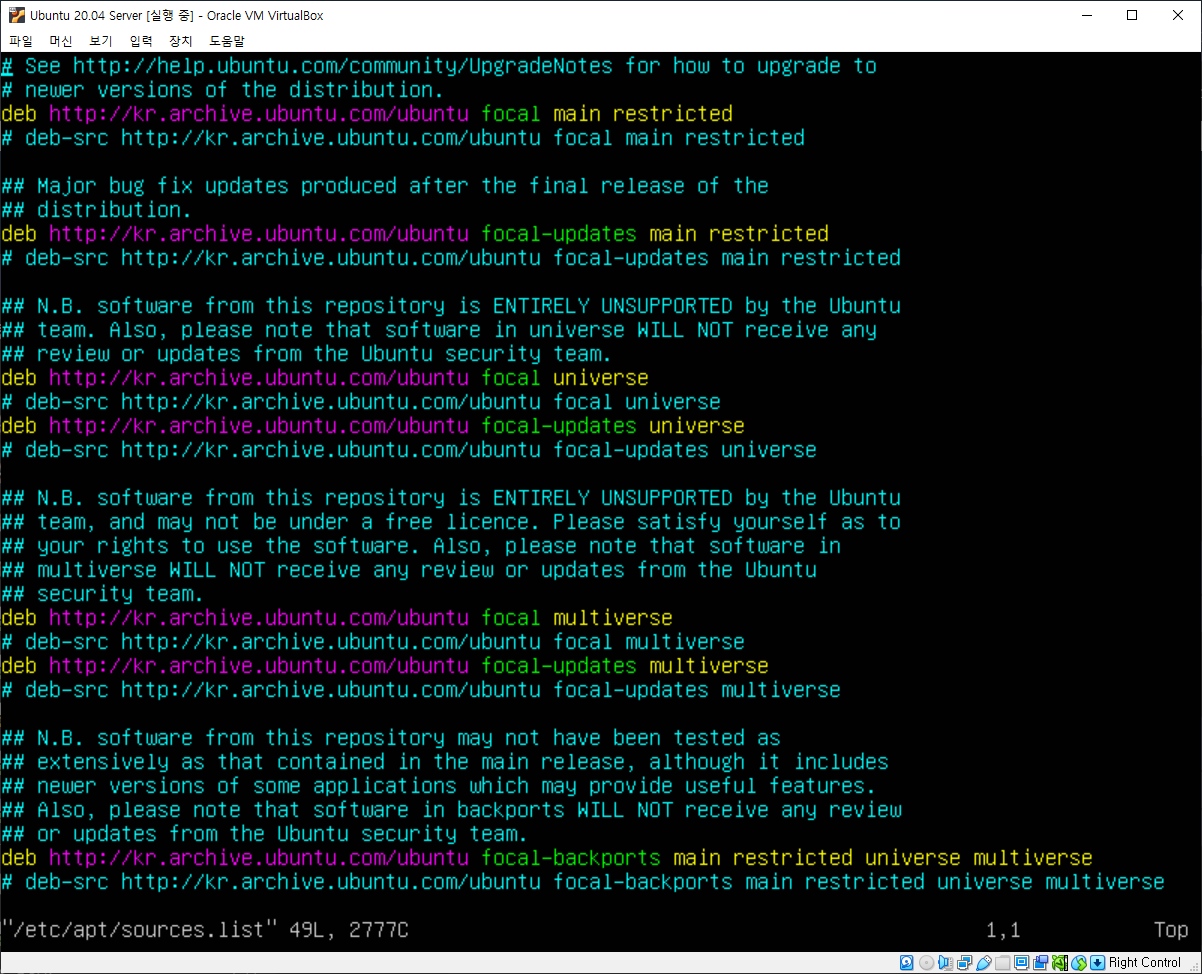Open the USB devices indicator icon

tap(984, 962)
